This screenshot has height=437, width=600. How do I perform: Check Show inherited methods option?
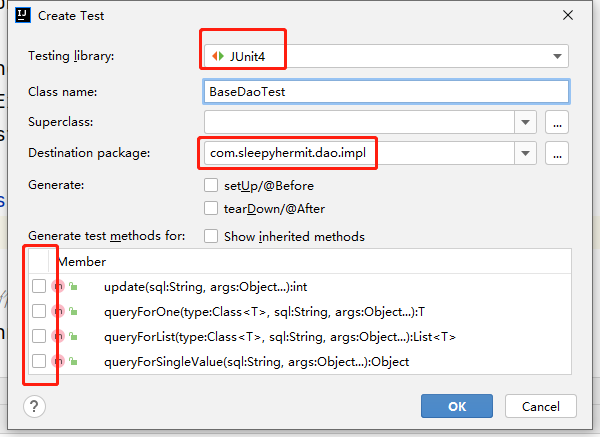pos(211,236)
